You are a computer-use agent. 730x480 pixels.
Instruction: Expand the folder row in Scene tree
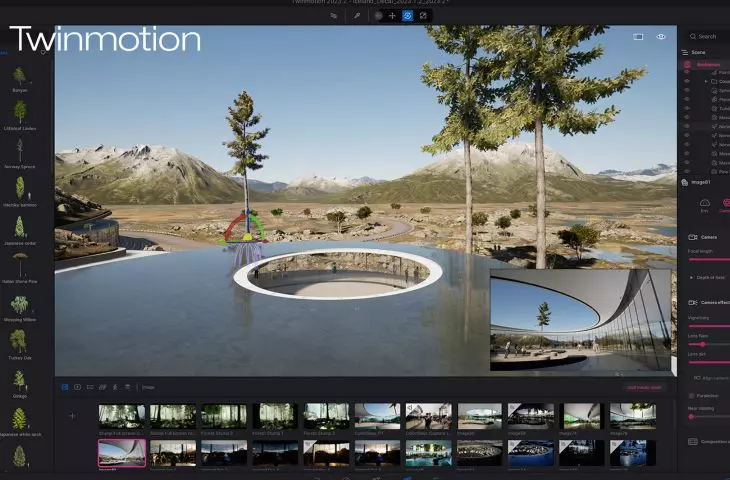[x=706, y=81]
